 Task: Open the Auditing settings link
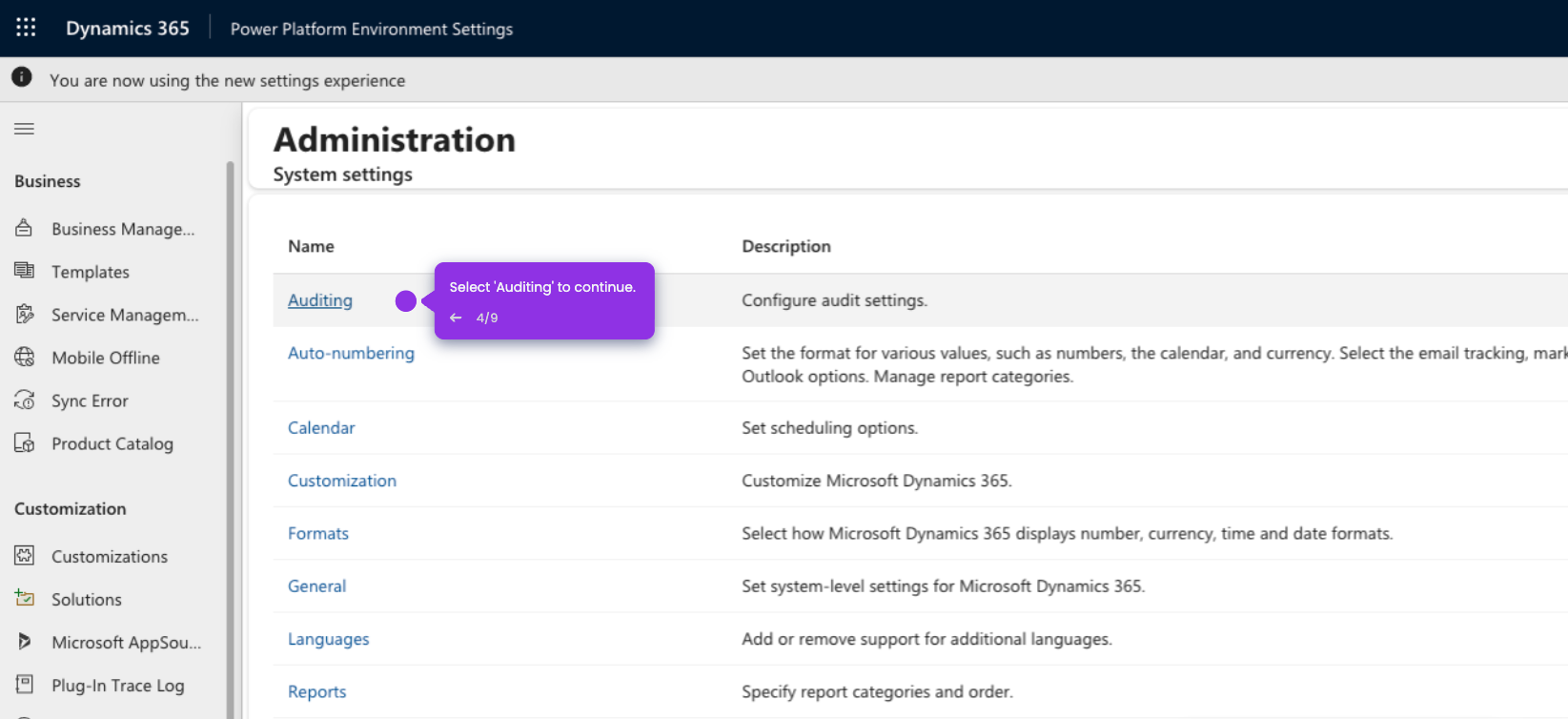320,300
